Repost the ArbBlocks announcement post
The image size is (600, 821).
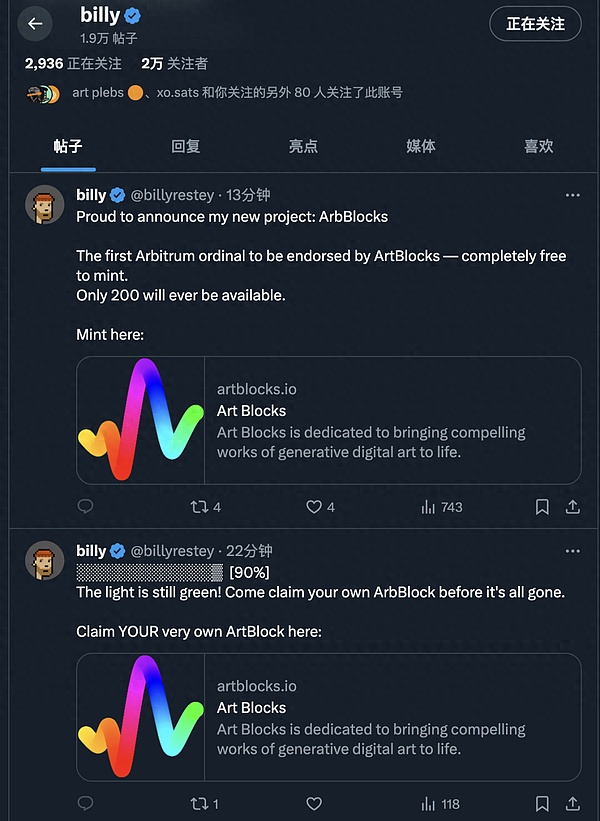pyautogui.click(x=199, y=507)
